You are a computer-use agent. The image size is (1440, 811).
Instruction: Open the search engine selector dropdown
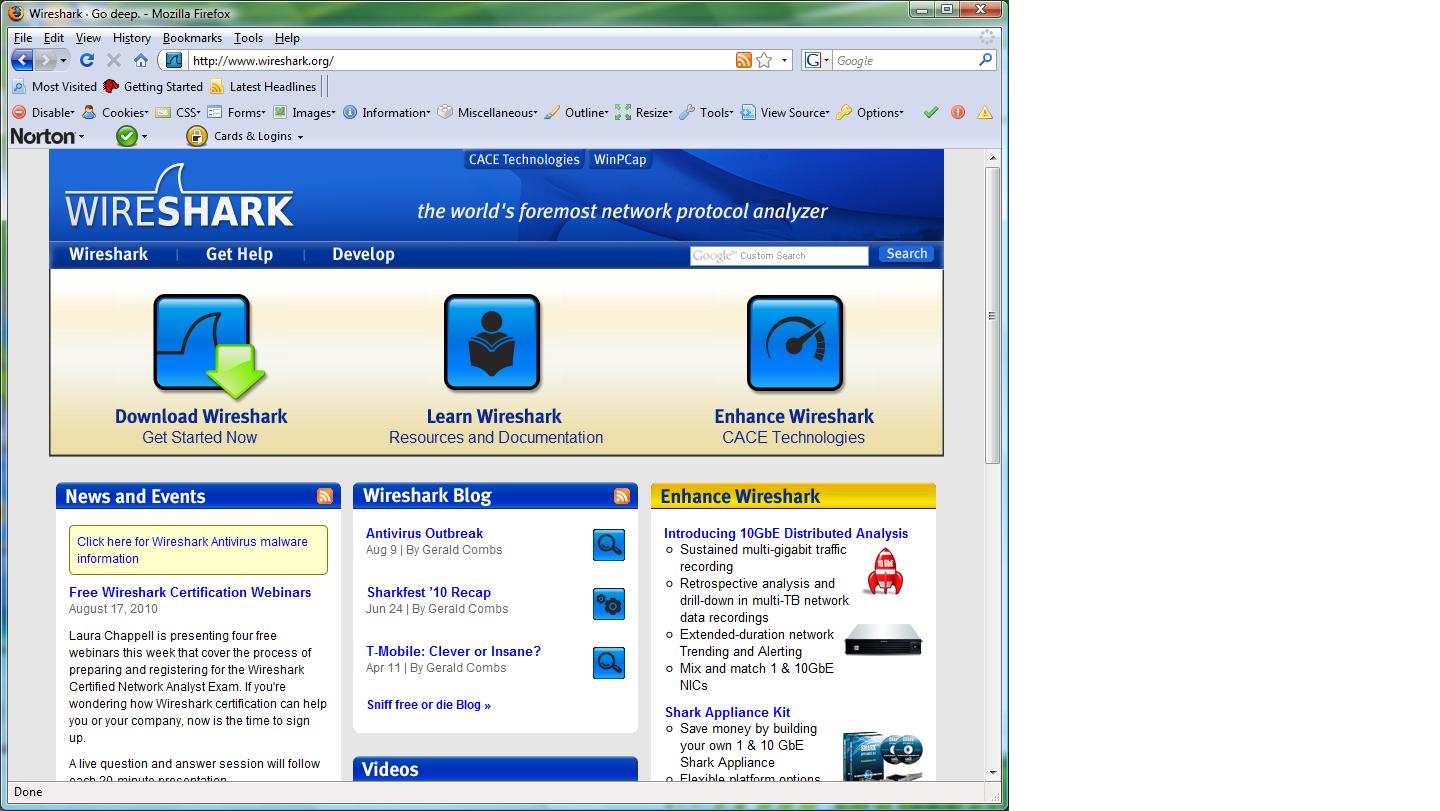click(817, 60)
